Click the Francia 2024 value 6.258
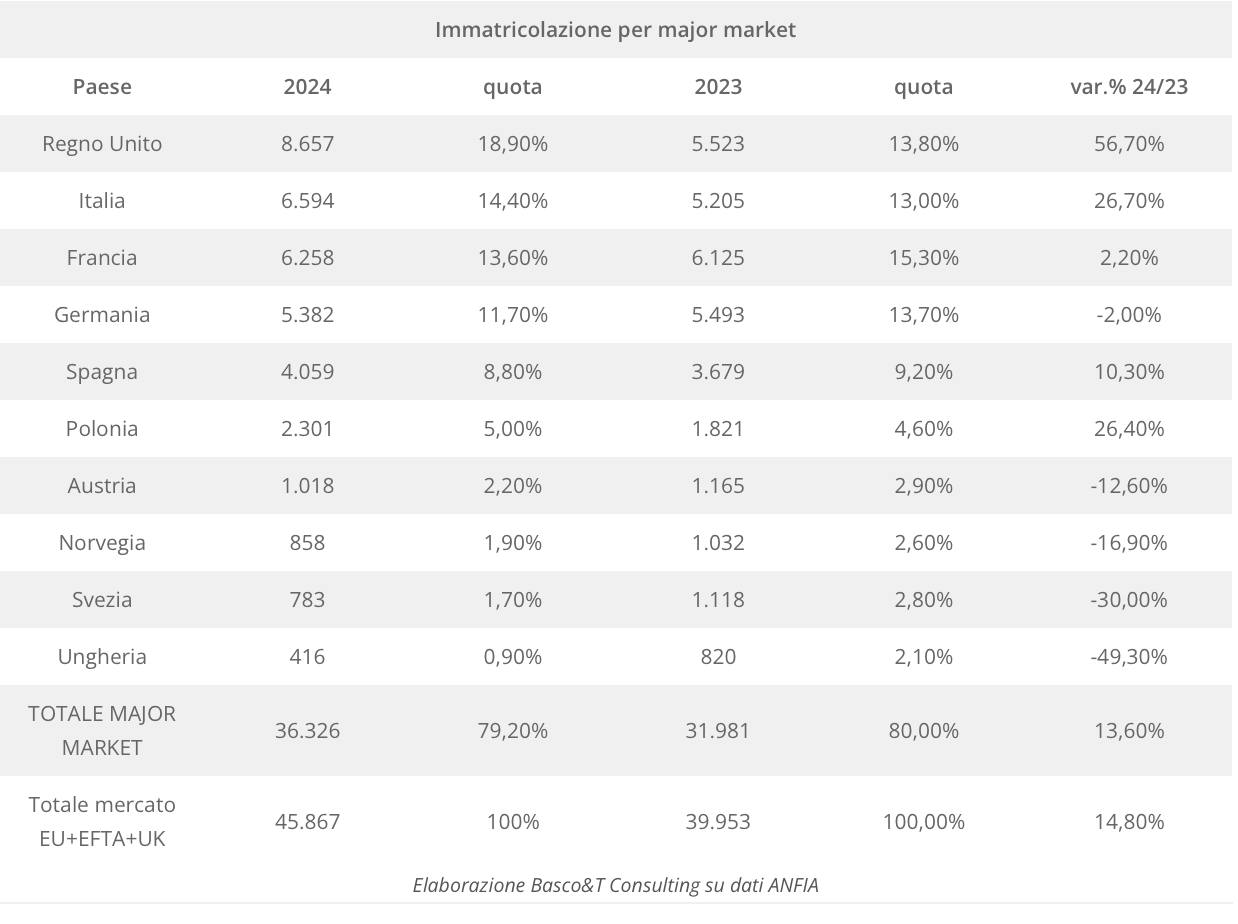Viewport: 1238px width, 924px height. coord(307,258)
